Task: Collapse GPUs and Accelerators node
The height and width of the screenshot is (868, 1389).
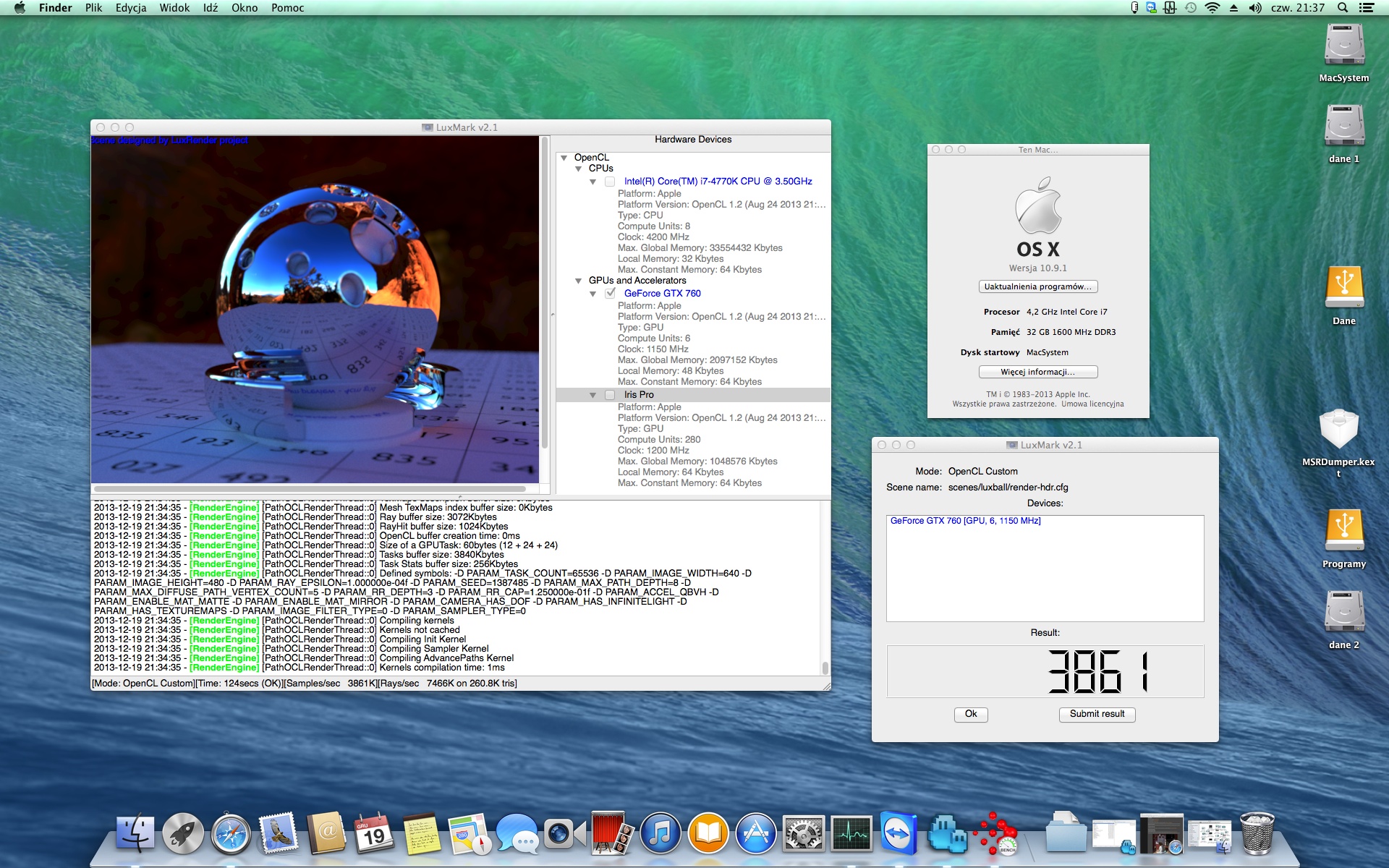Action: tap(578, 281)
